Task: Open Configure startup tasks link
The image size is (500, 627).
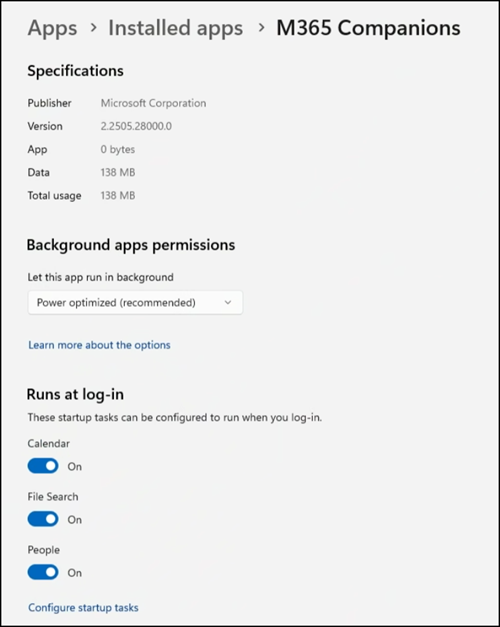Action: pyautogui.click(x=83, y=608)
